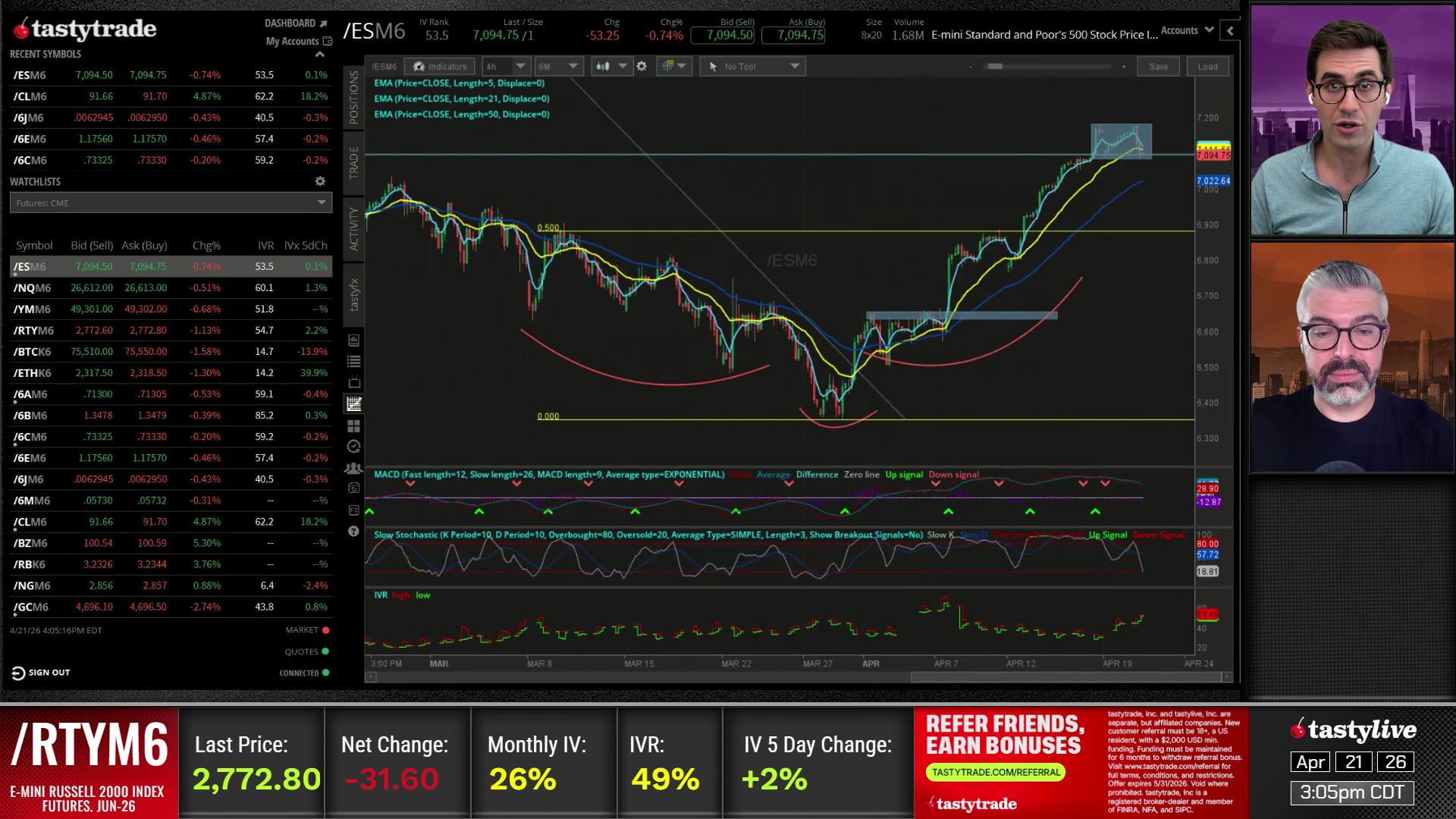Select the chart grid sidebar icon
This screenshot has height=819, width=1456.
click(x=353, y=404)
